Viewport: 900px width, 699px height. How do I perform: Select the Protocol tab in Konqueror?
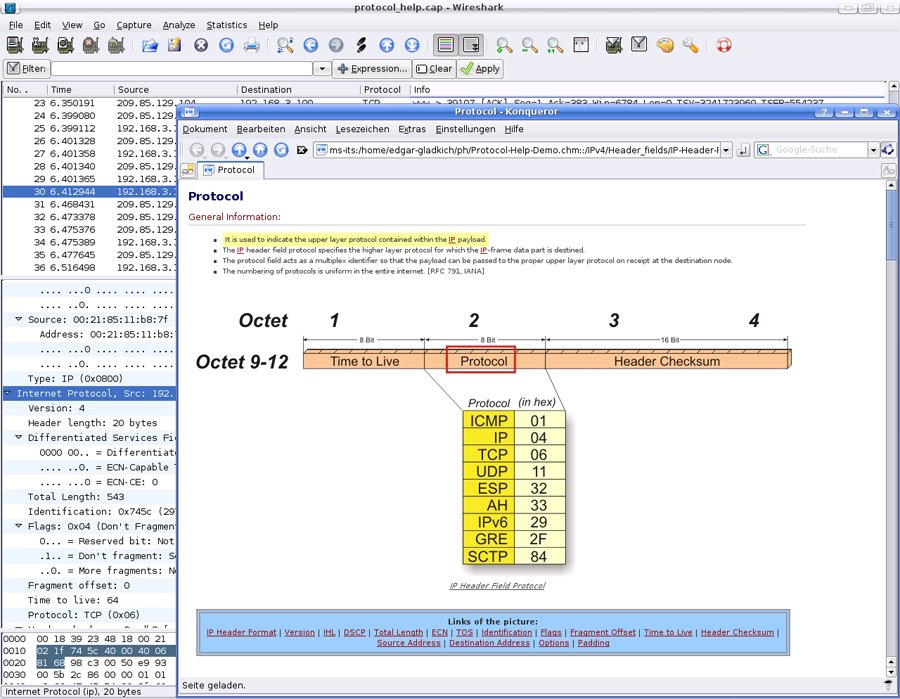point(230,170)
